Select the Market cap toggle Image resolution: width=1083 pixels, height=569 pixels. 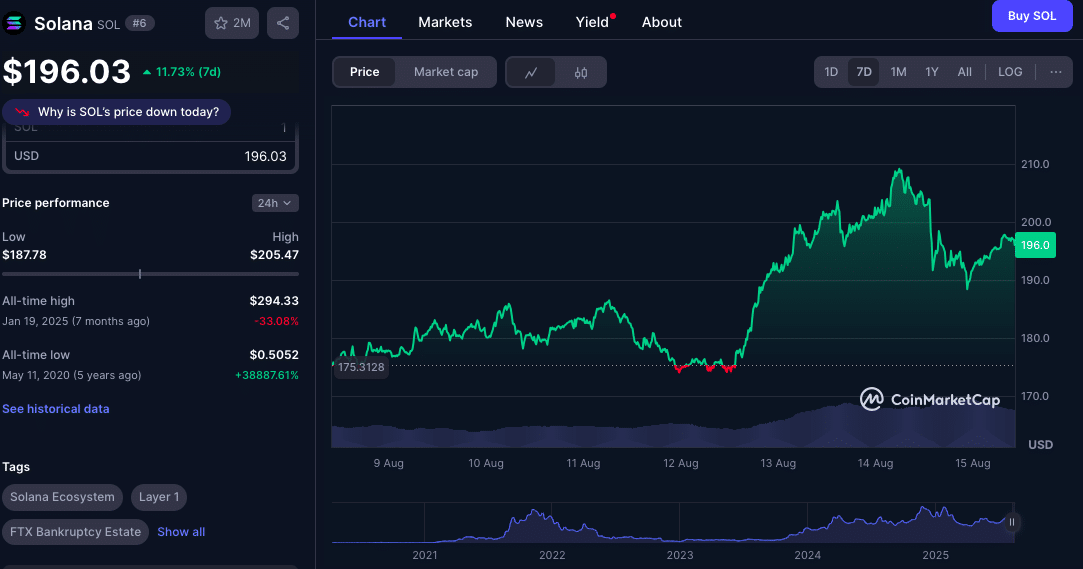445,72
